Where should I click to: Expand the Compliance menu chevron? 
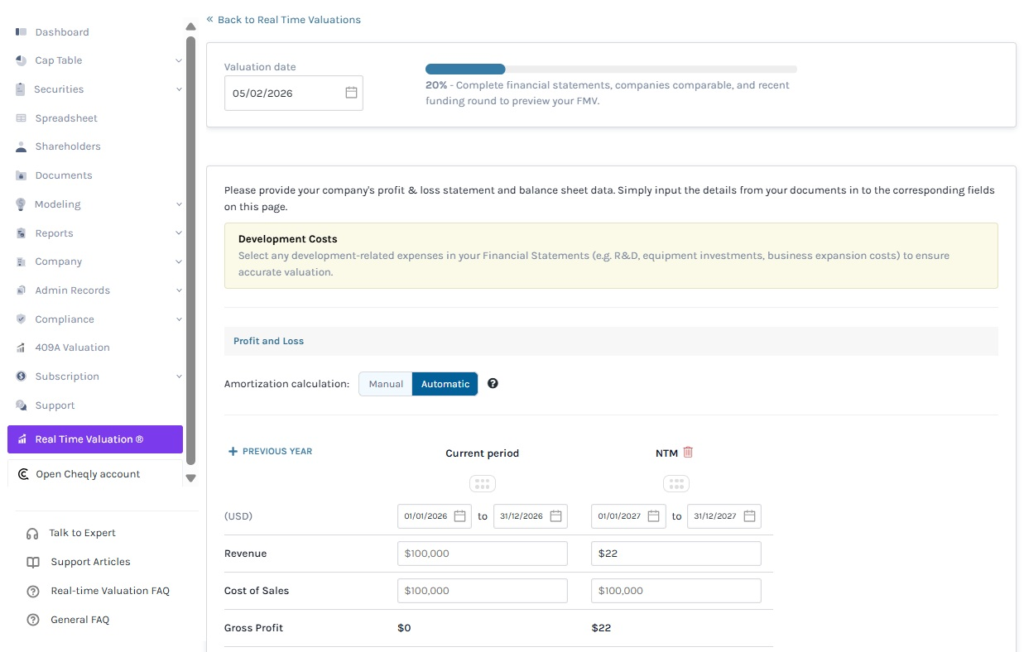178,319
